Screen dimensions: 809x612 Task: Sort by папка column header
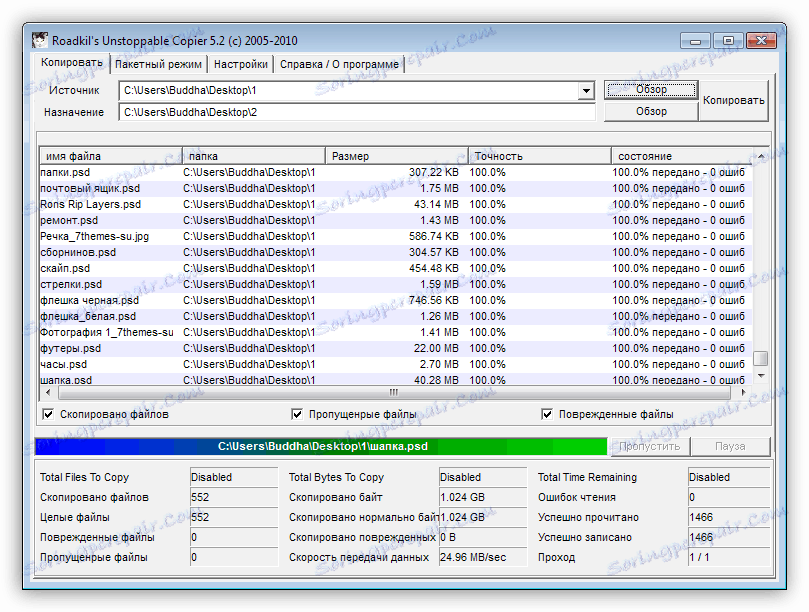click(x=253, y=156)
